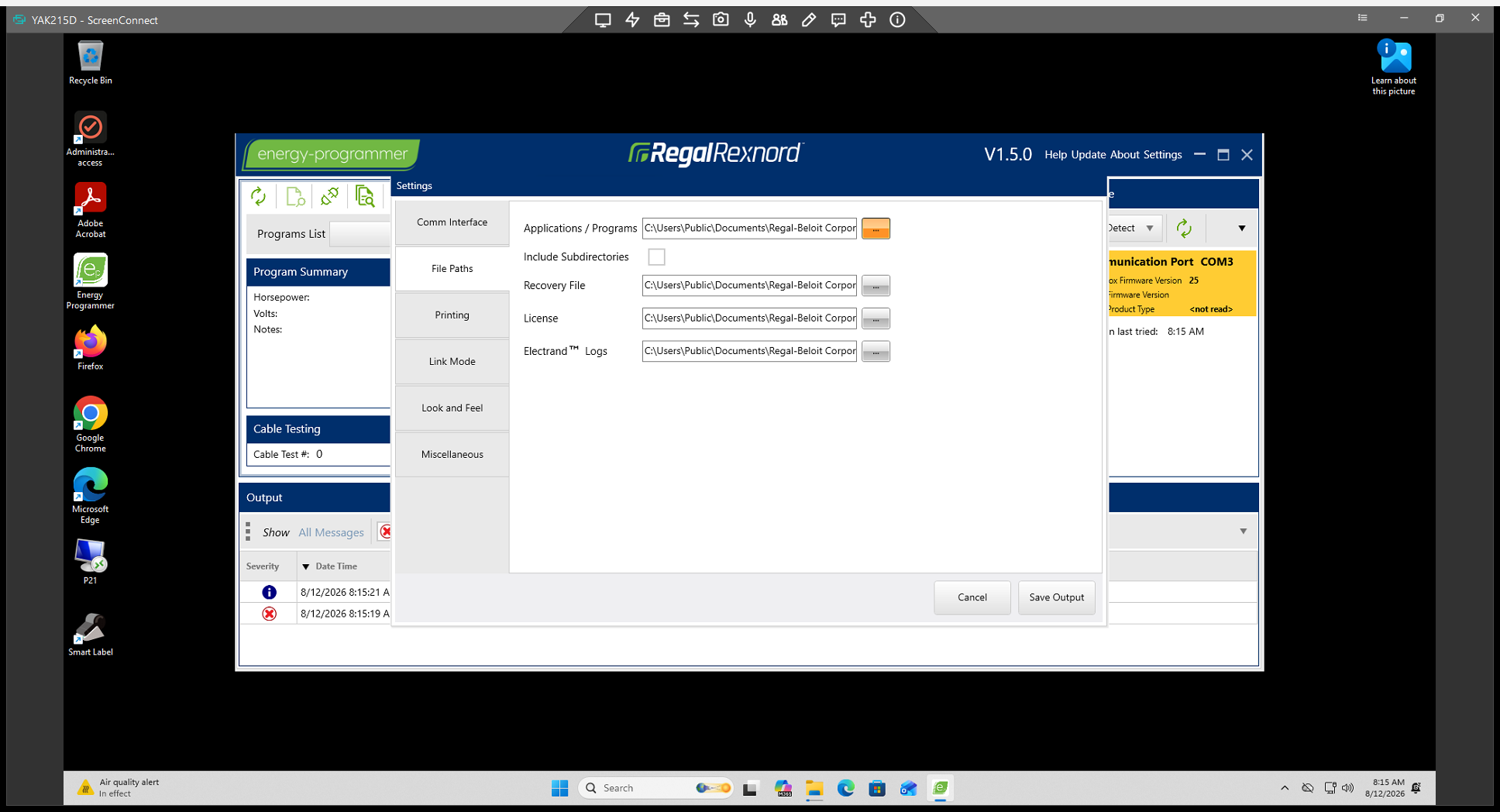Show hidden tray icons chevron
This screenshot has height=812, width=1500.
click(x=1285, y=788)
